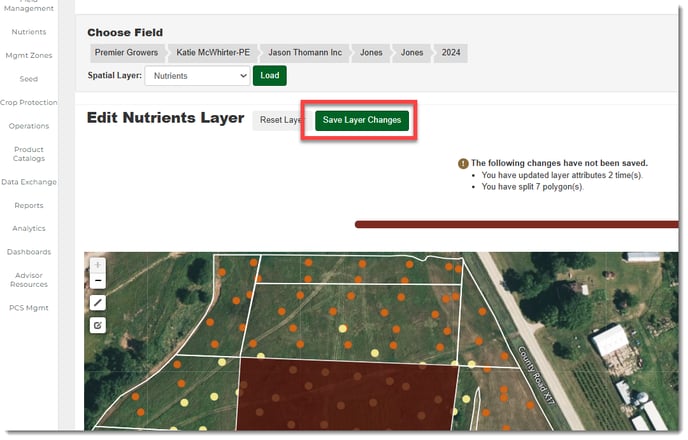Click the Reset Layer button
Viewport: 688px width, 440px height.
coord(279,120)
